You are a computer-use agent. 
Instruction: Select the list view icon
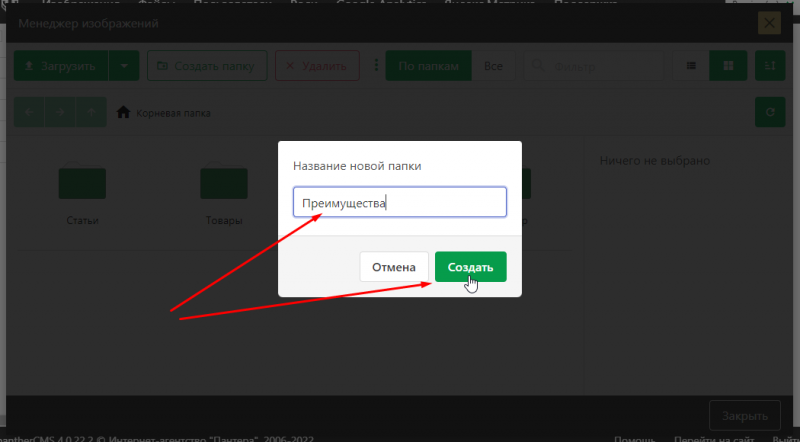(691, 67)
